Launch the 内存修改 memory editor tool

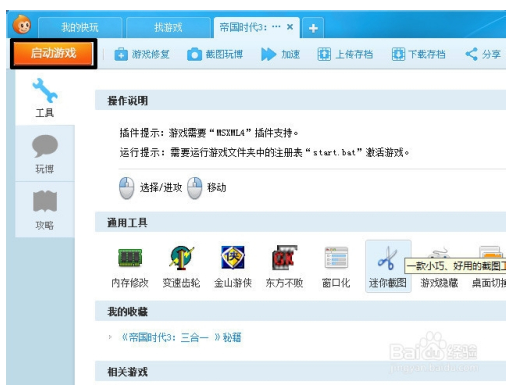[x=130, y=267]
